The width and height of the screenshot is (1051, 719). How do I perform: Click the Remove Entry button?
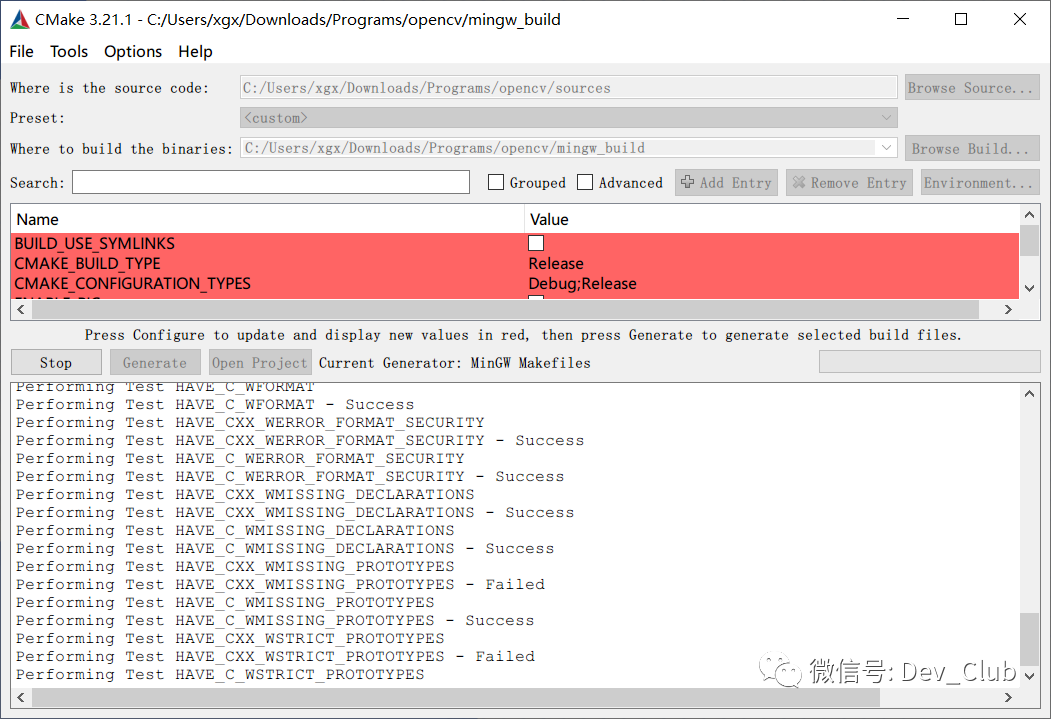849,182
